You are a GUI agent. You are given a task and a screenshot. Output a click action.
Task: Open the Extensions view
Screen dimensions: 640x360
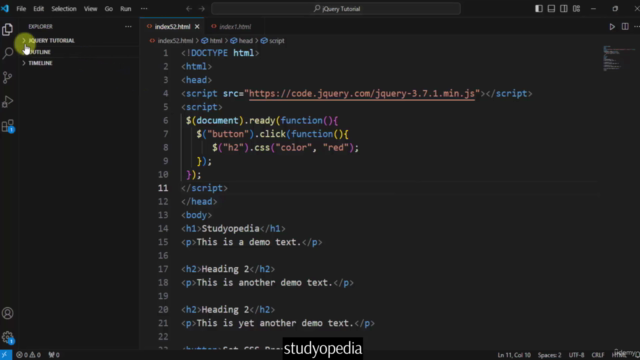7,126
